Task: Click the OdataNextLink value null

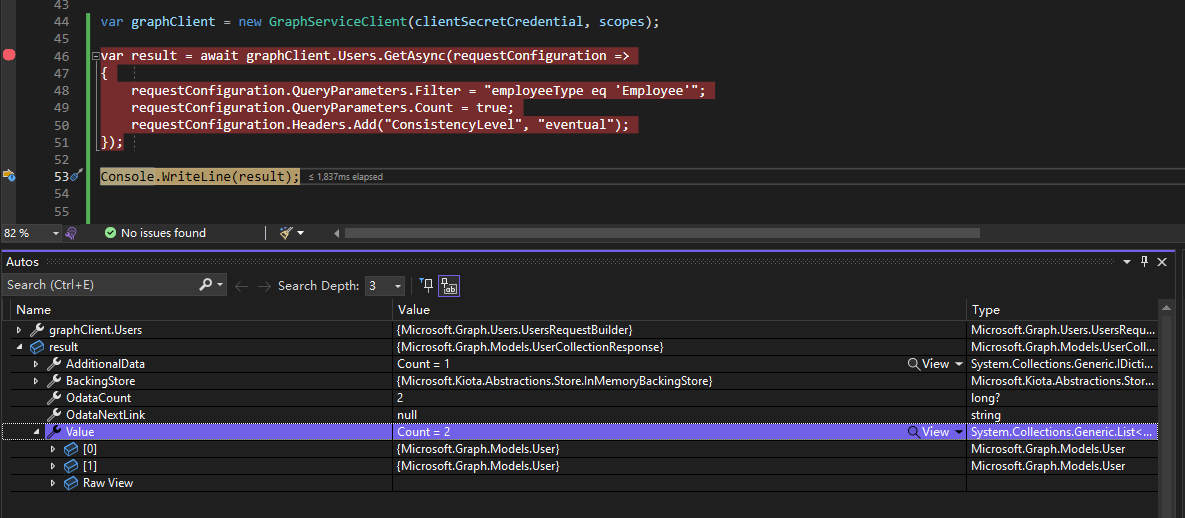Action: coord(407,415)
